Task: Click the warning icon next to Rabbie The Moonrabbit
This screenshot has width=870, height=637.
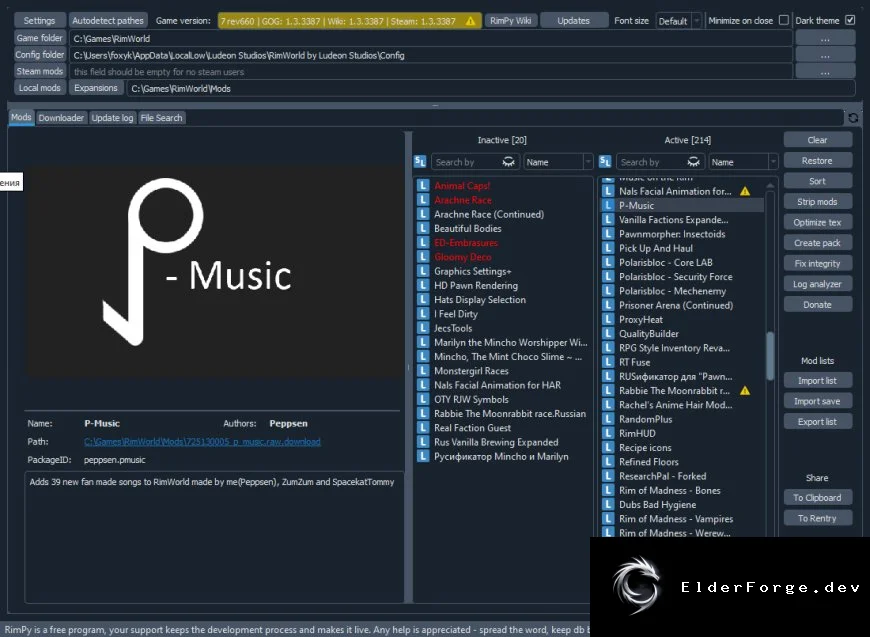Action: tap(745, 391)
